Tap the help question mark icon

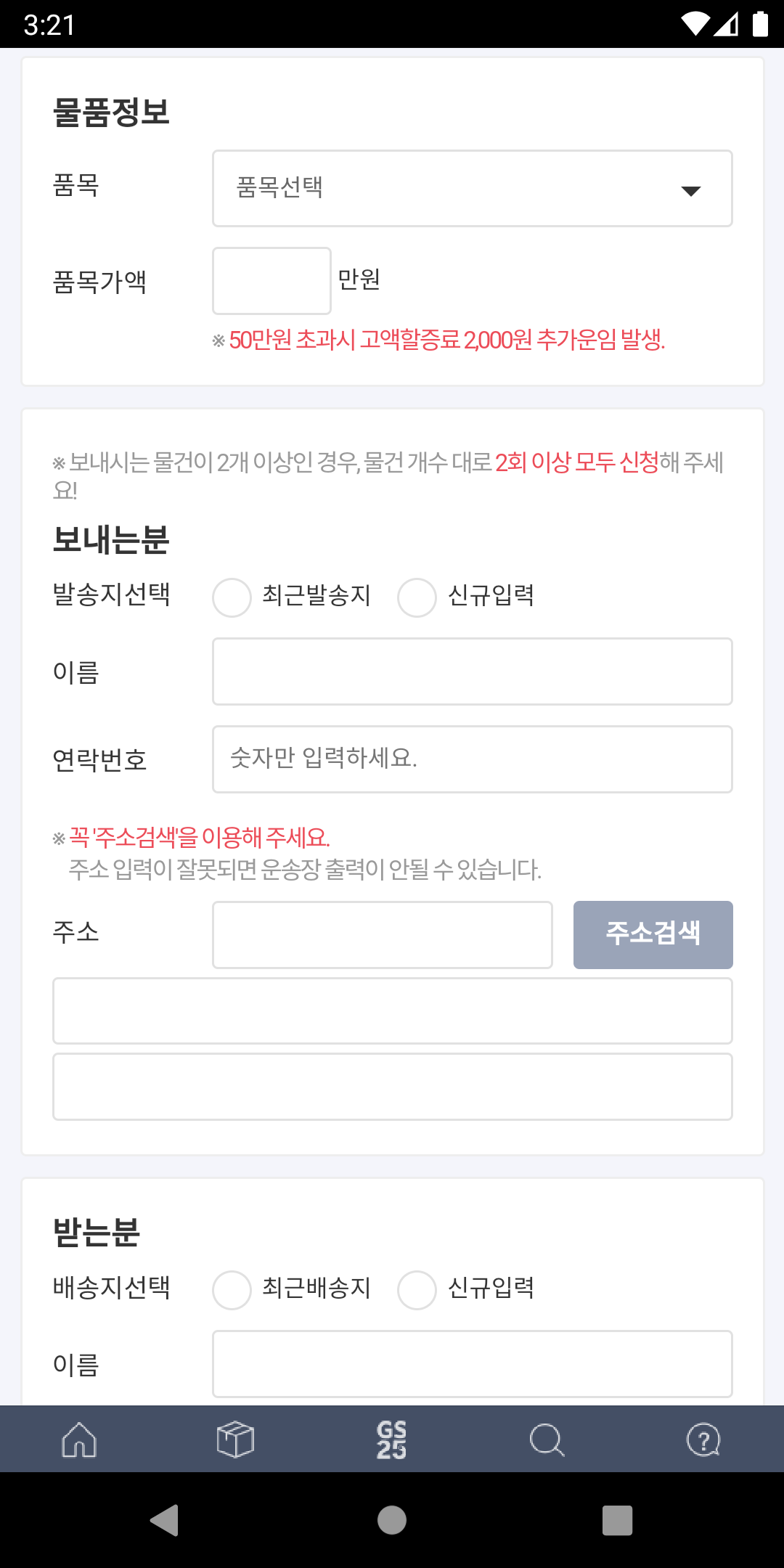703,1440
